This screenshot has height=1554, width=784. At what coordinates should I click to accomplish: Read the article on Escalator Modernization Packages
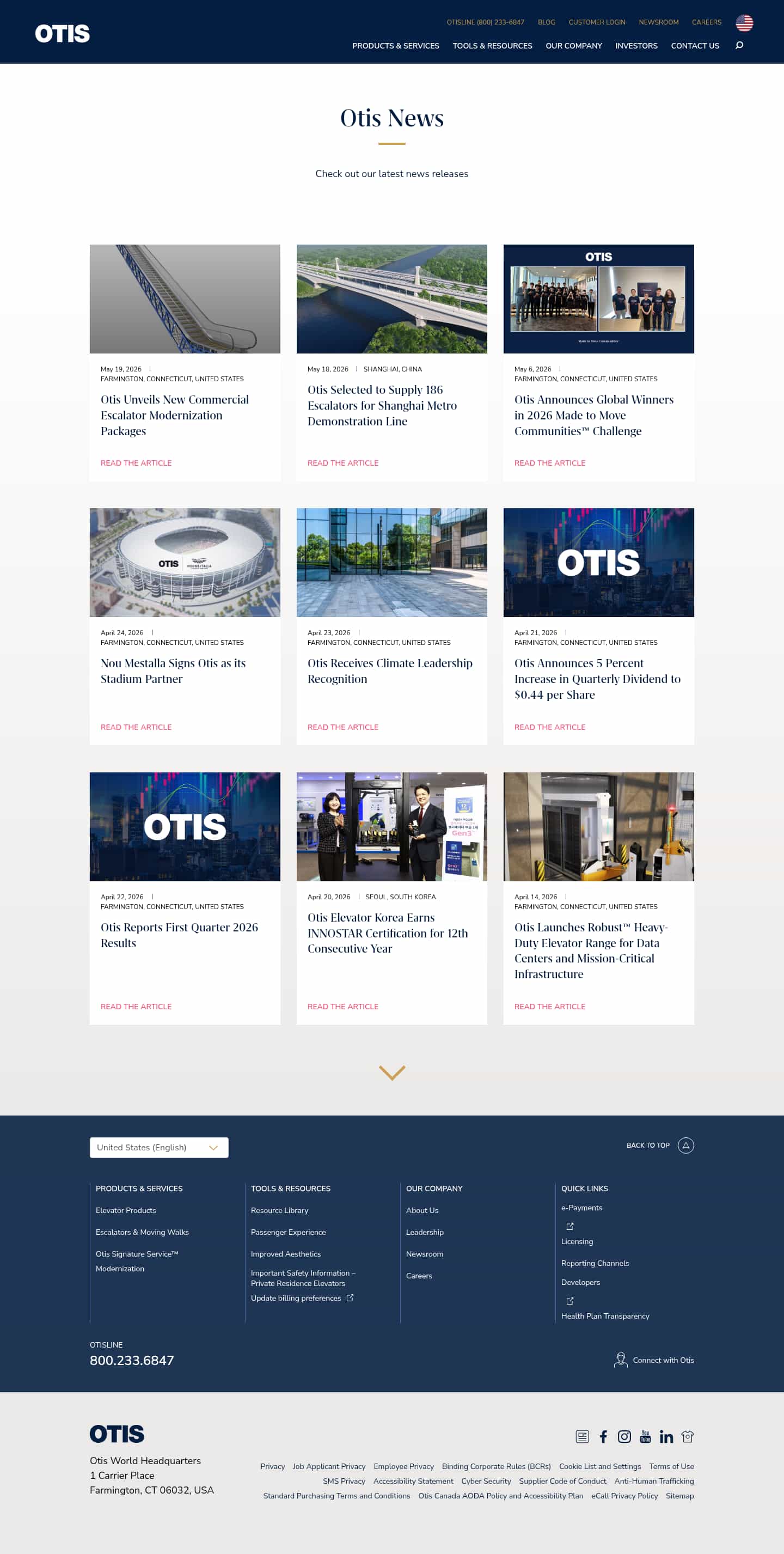click(x=136, y=464)
